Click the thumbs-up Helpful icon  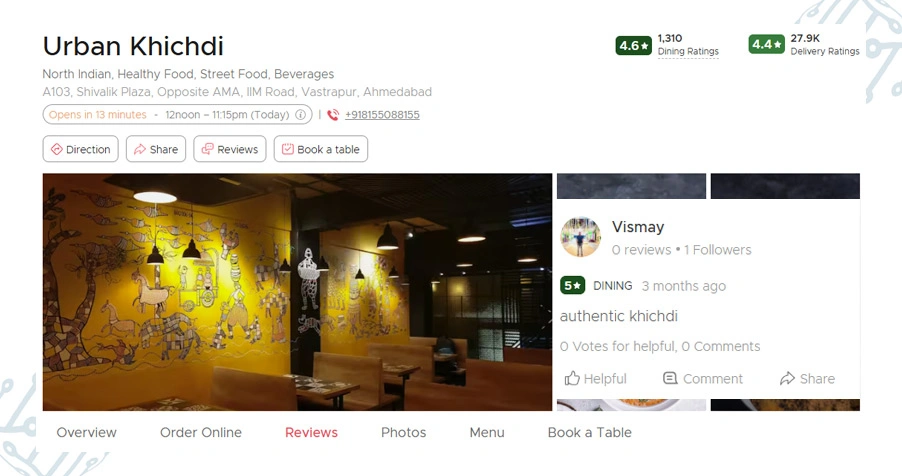[572, 378]
